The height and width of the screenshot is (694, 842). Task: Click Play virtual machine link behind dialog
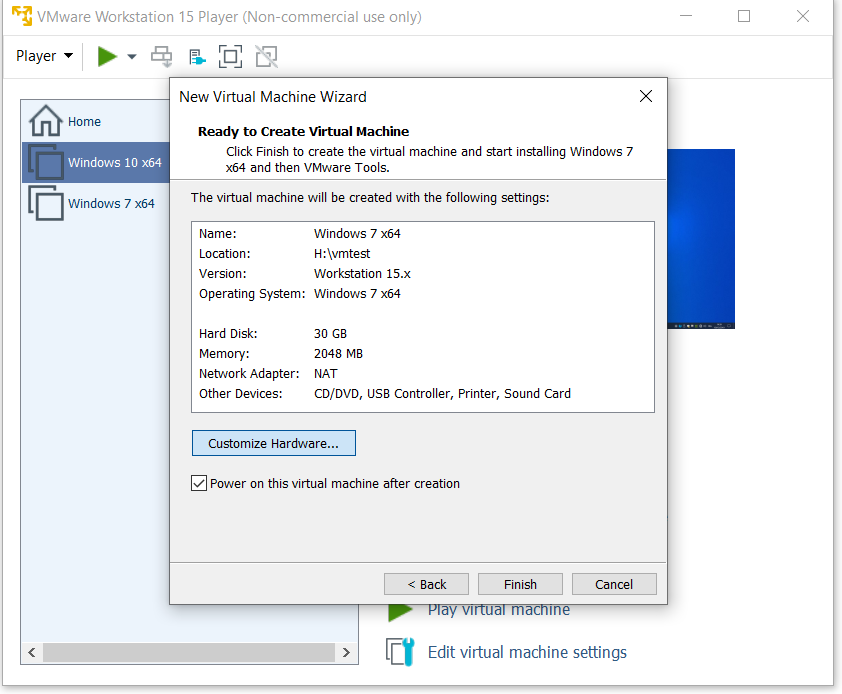(498, 610)
